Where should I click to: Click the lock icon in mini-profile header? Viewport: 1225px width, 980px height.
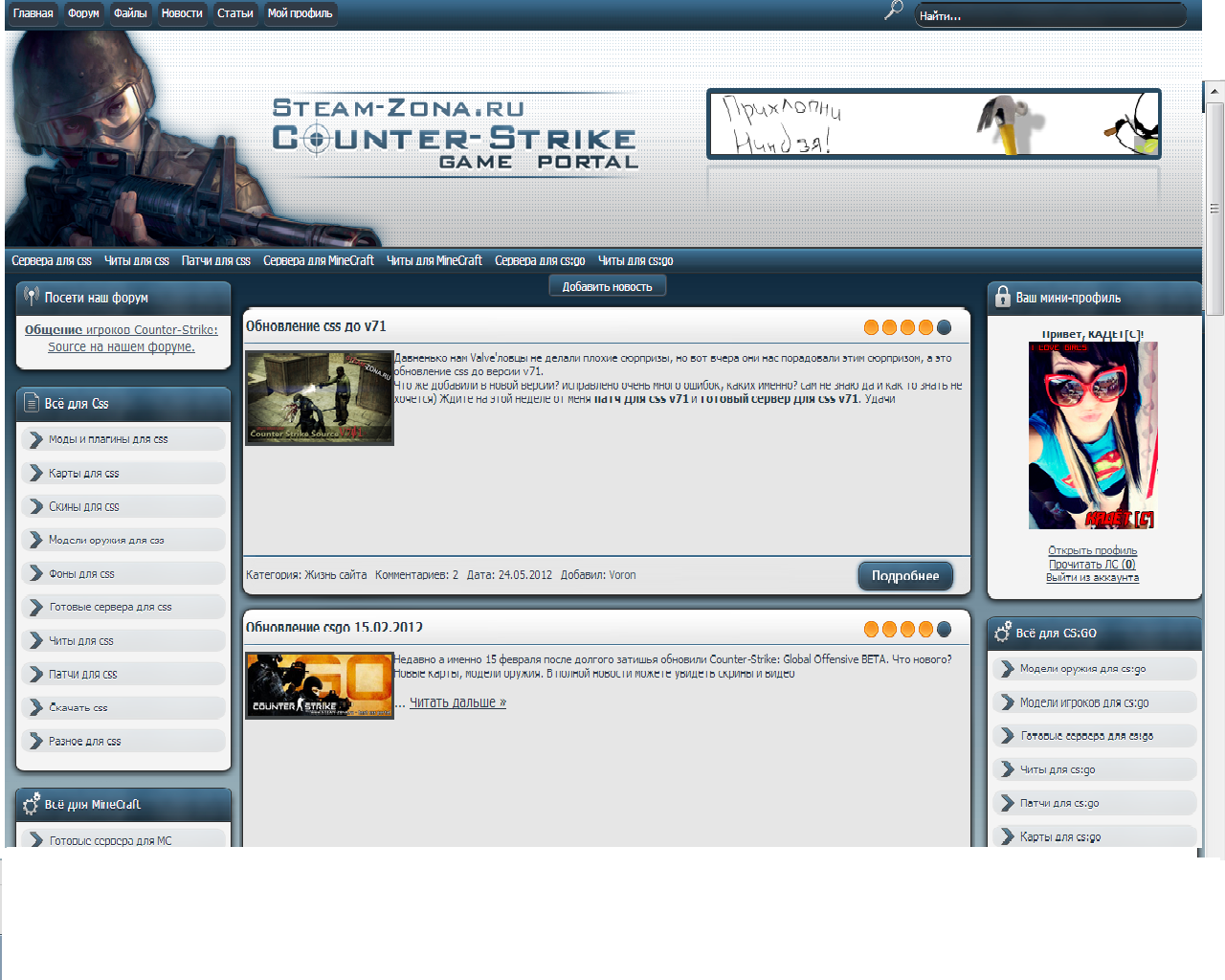[x=1002, y=297]
